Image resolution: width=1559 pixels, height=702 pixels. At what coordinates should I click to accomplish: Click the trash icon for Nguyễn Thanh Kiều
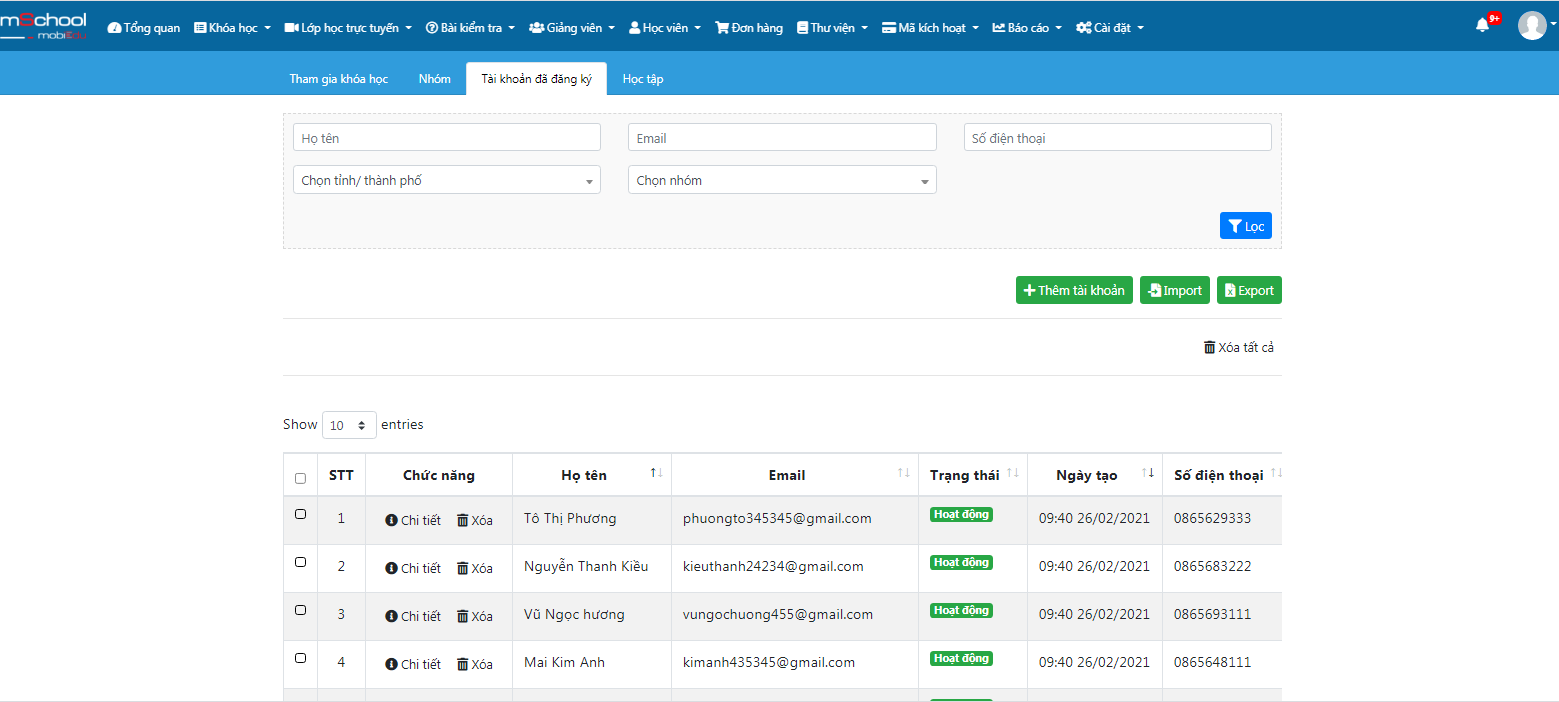(462, 568)
